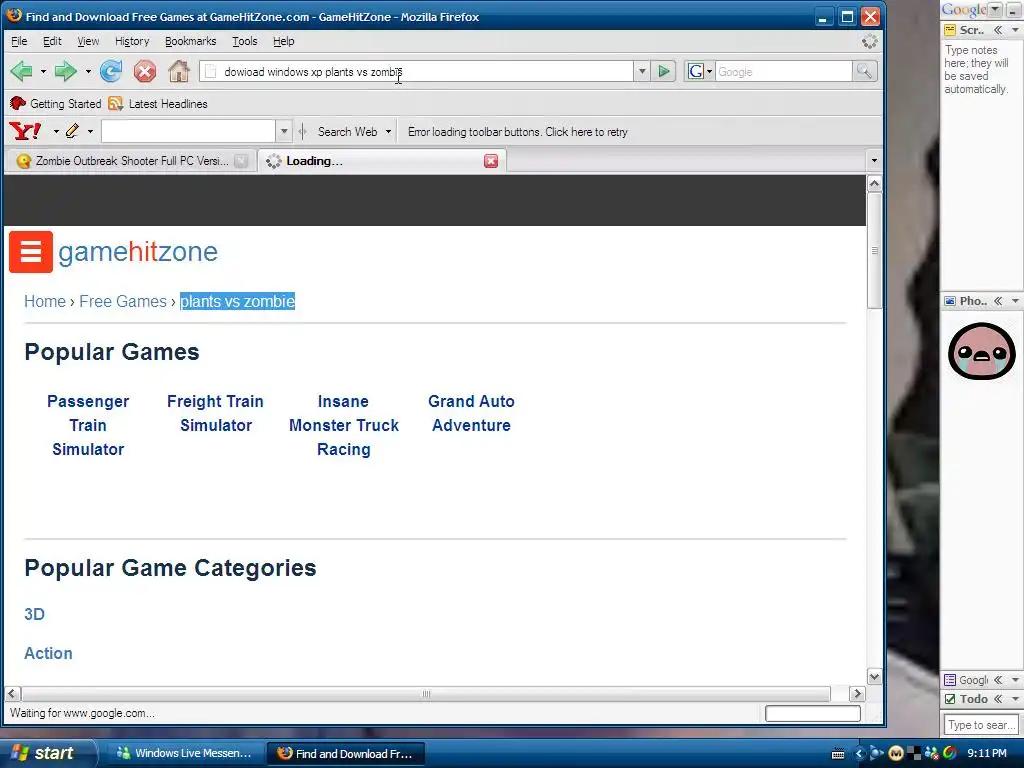Screen dimensions: 1024x768
Task: Click the gamehitzone logo text
Action: [138, 251]
